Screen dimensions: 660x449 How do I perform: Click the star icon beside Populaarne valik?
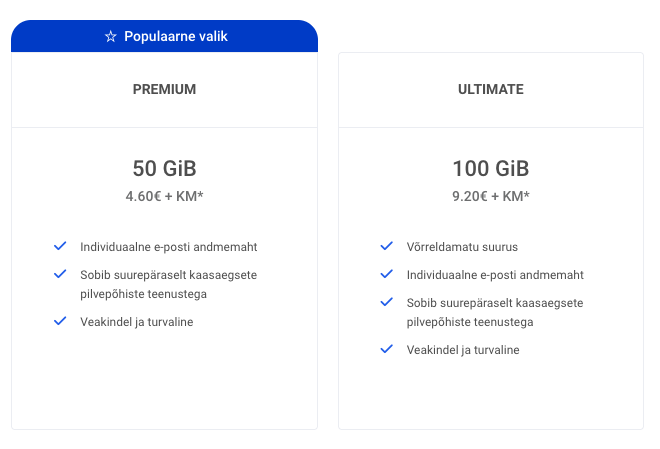(x=111, y=36)
